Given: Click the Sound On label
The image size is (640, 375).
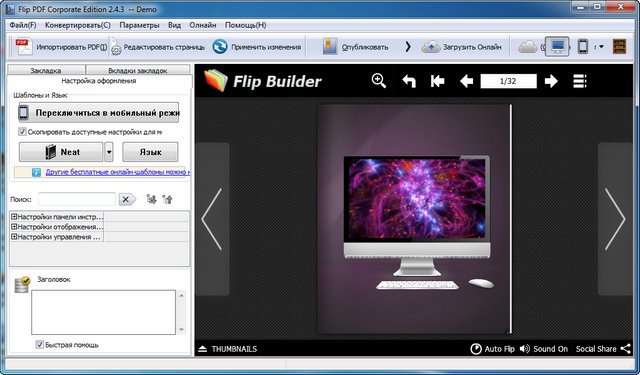Looking at the screenshot, I should (550, 349).
